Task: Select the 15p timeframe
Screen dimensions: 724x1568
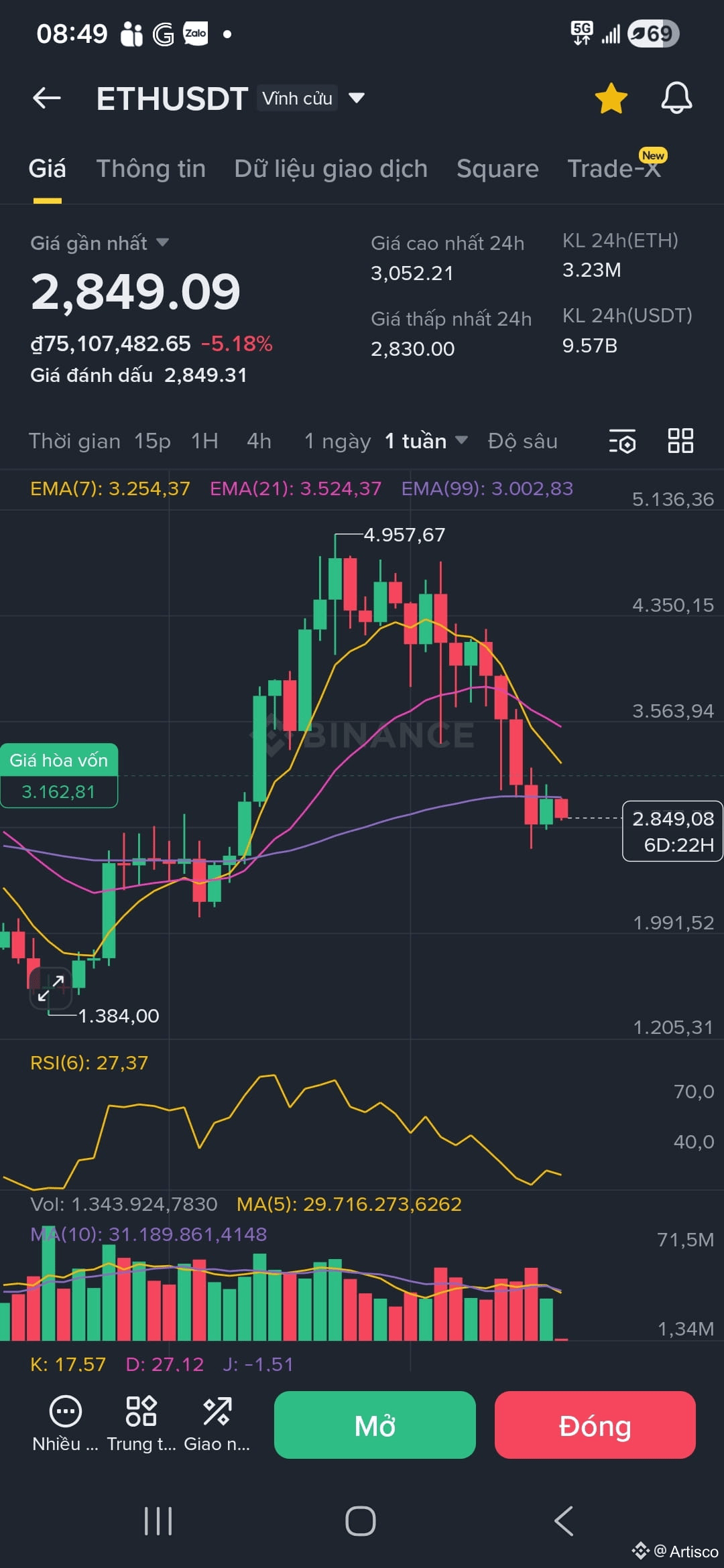Action: click(x=152, y=441)
